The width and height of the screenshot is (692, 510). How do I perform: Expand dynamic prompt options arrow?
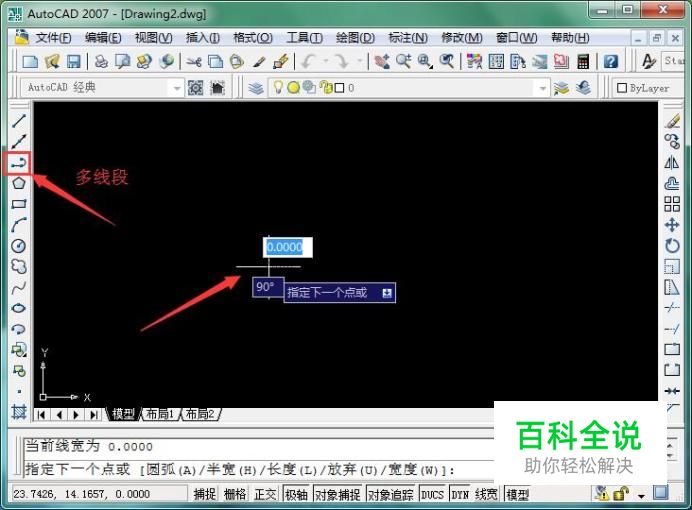pyautogui.click(x=387, y=293)
